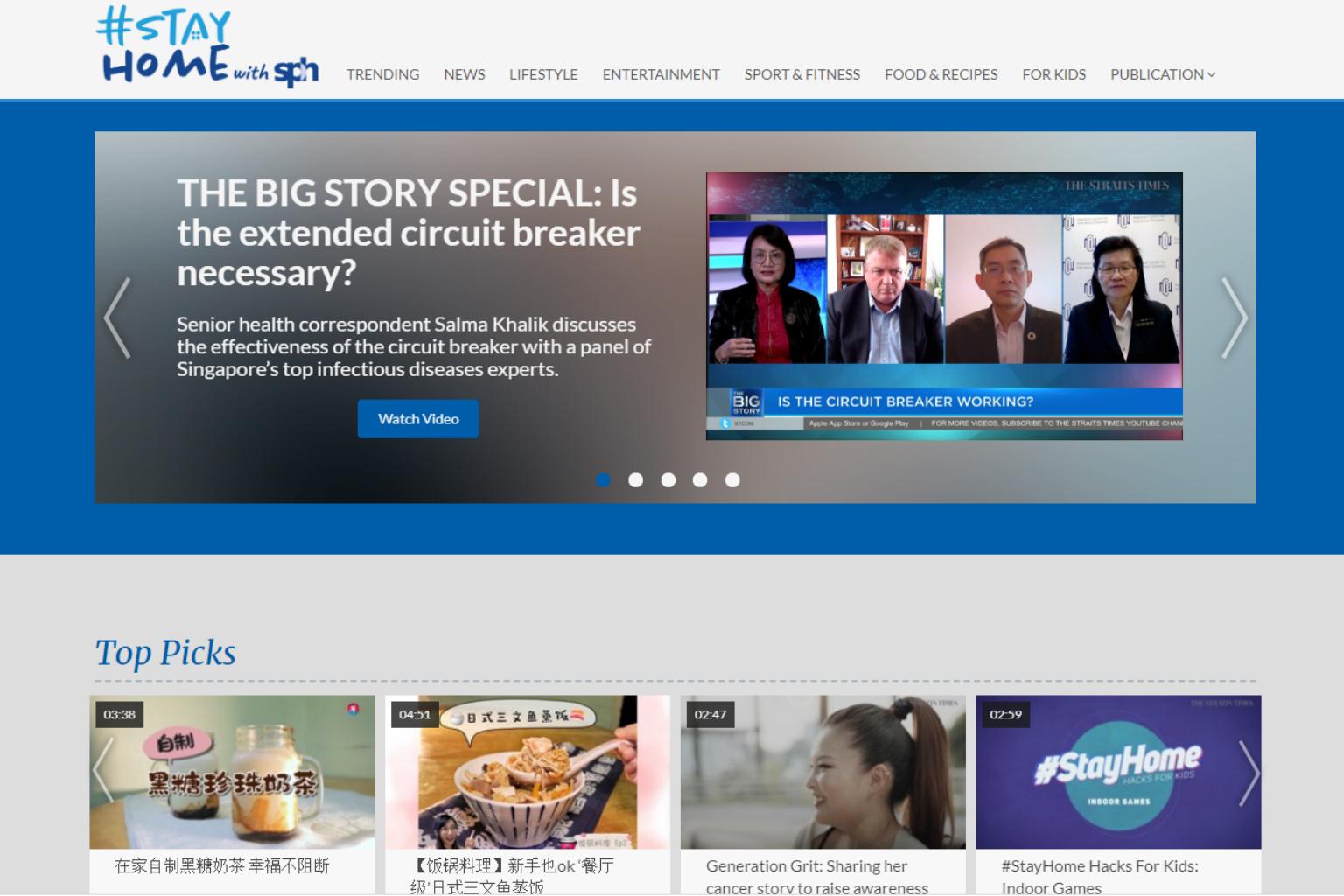Select the third carousel indicator dot

(x=668, y=479)
